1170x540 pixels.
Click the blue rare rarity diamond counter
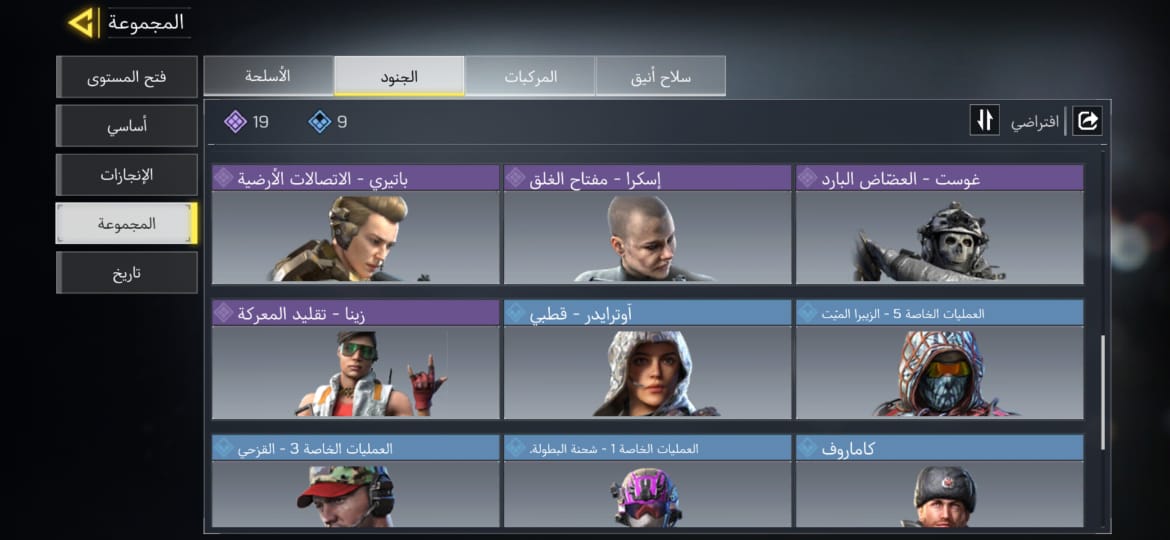328,122
